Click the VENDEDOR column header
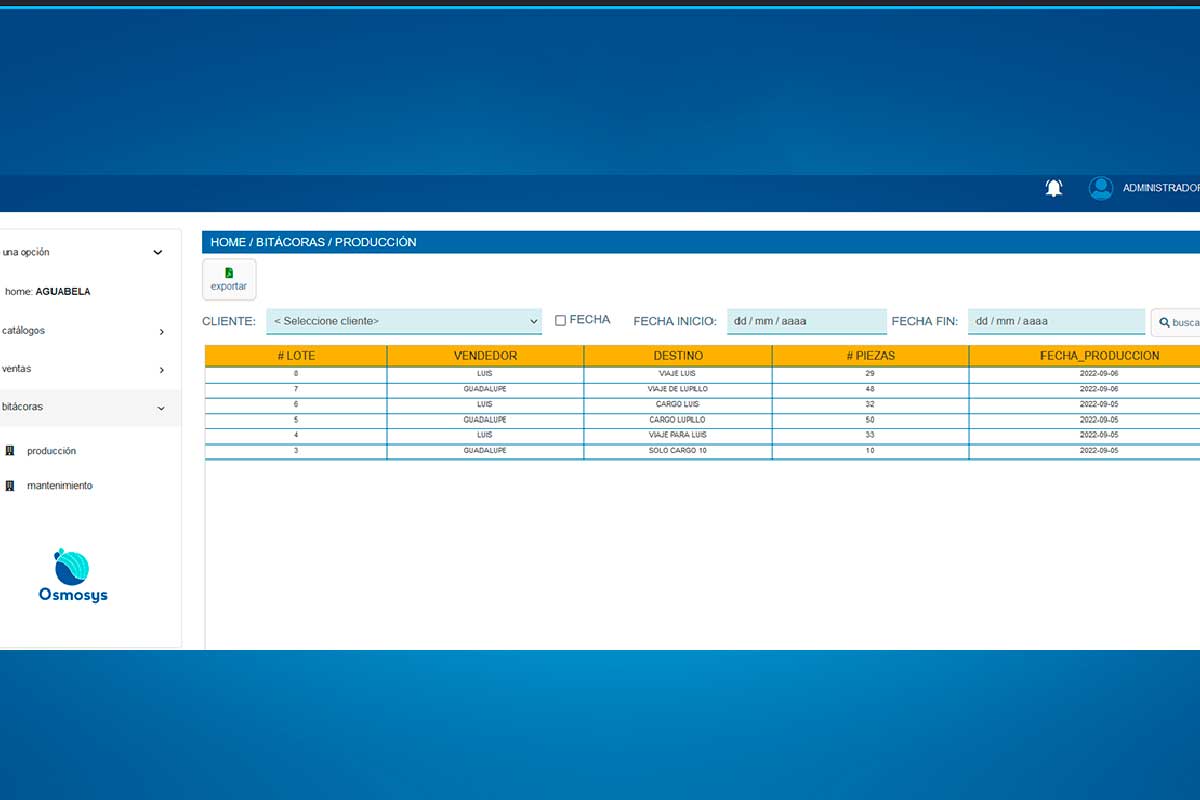This screenshot has height=800, width=1200. tap(485, 355)
